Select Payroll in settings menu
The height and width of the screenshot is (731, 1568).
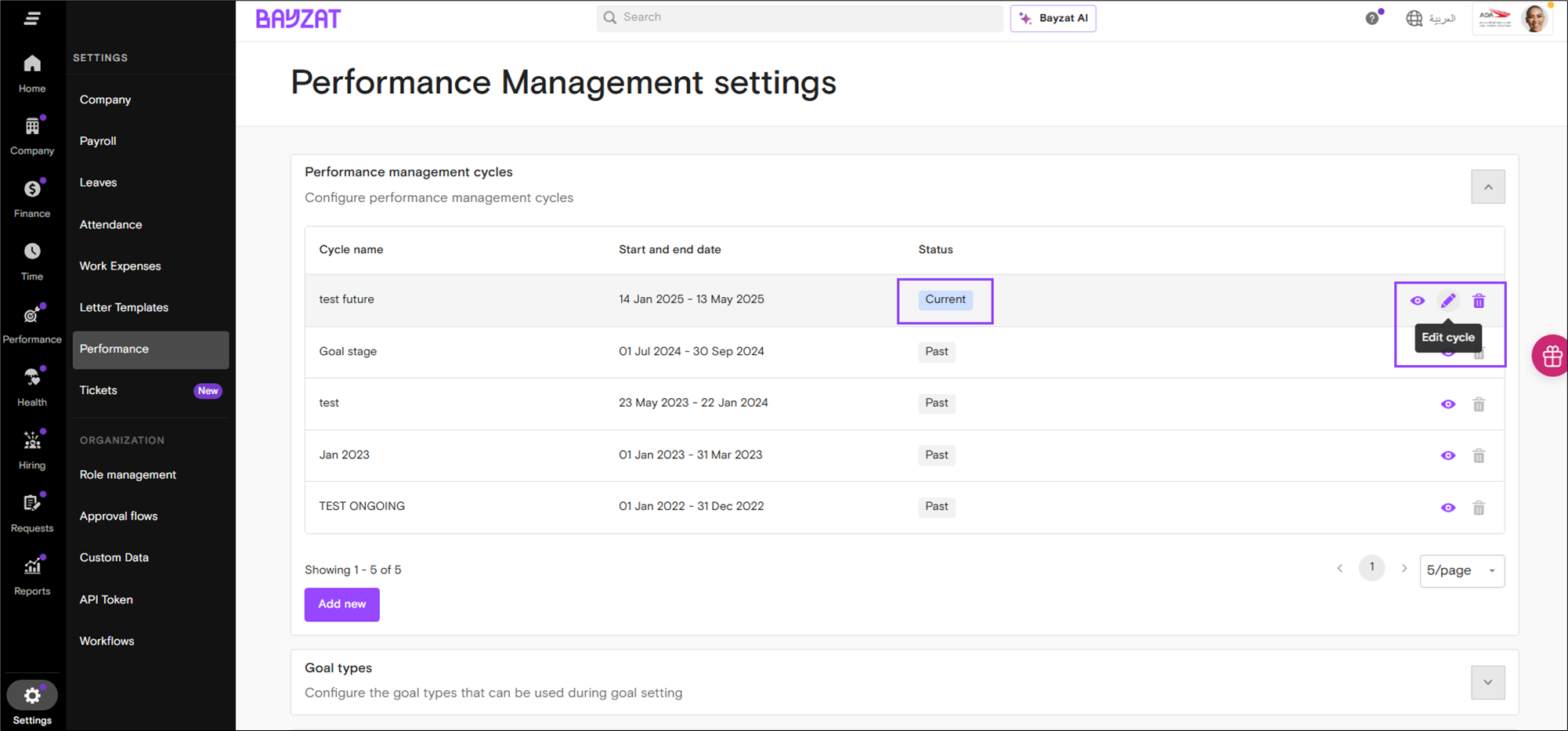(98, 141)
